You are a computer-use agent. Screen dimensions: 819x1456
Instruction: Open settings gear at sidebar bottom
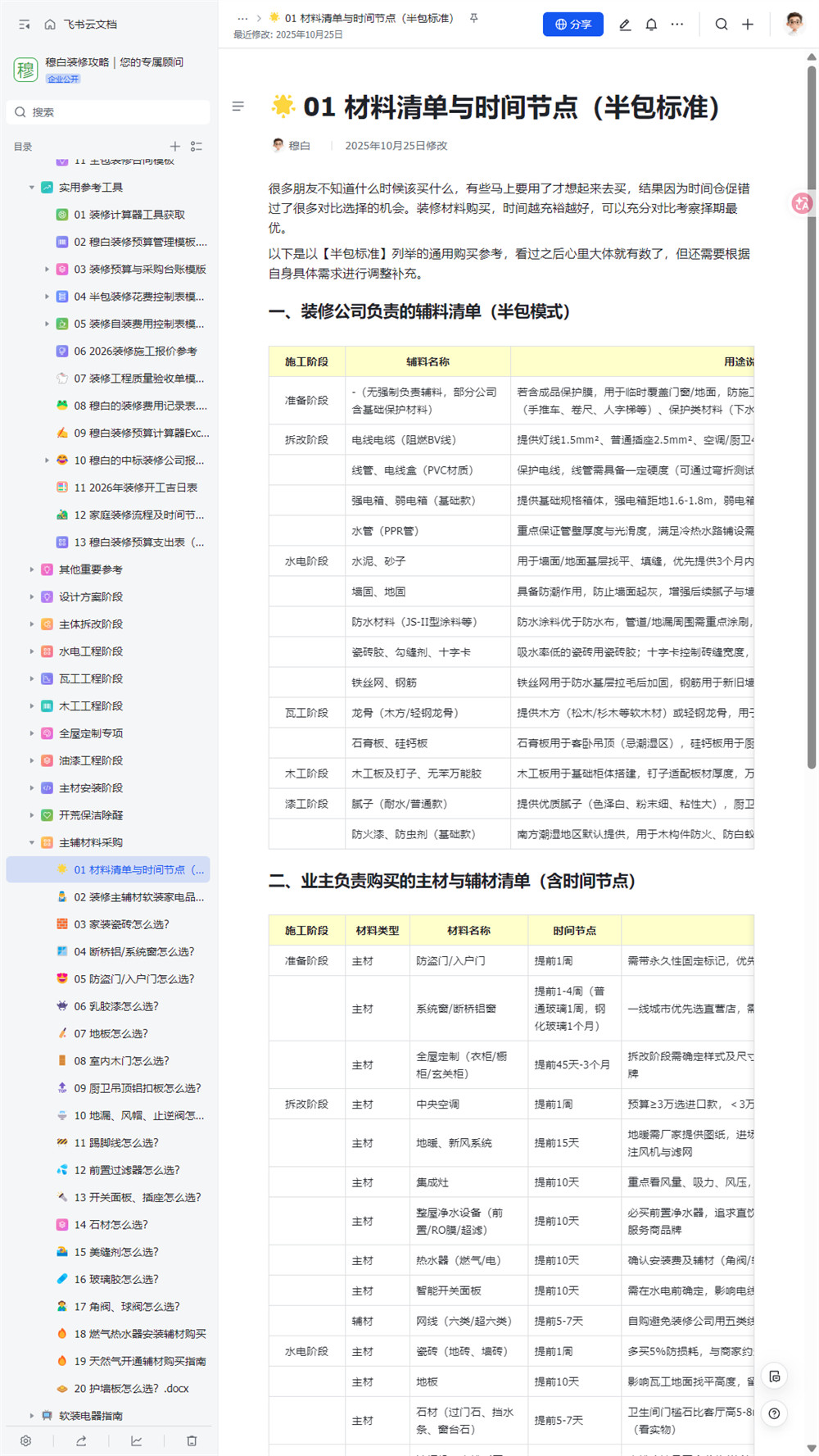[x=26, y=1440]
